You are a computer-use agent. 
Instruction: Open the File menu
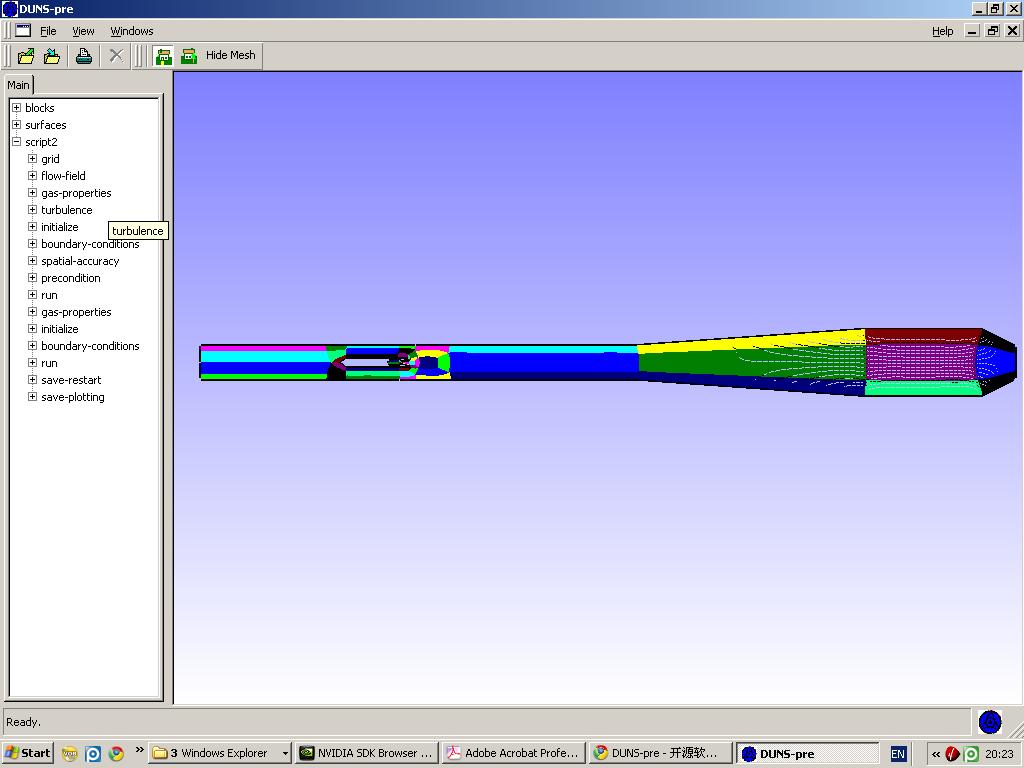pos(48,31)
